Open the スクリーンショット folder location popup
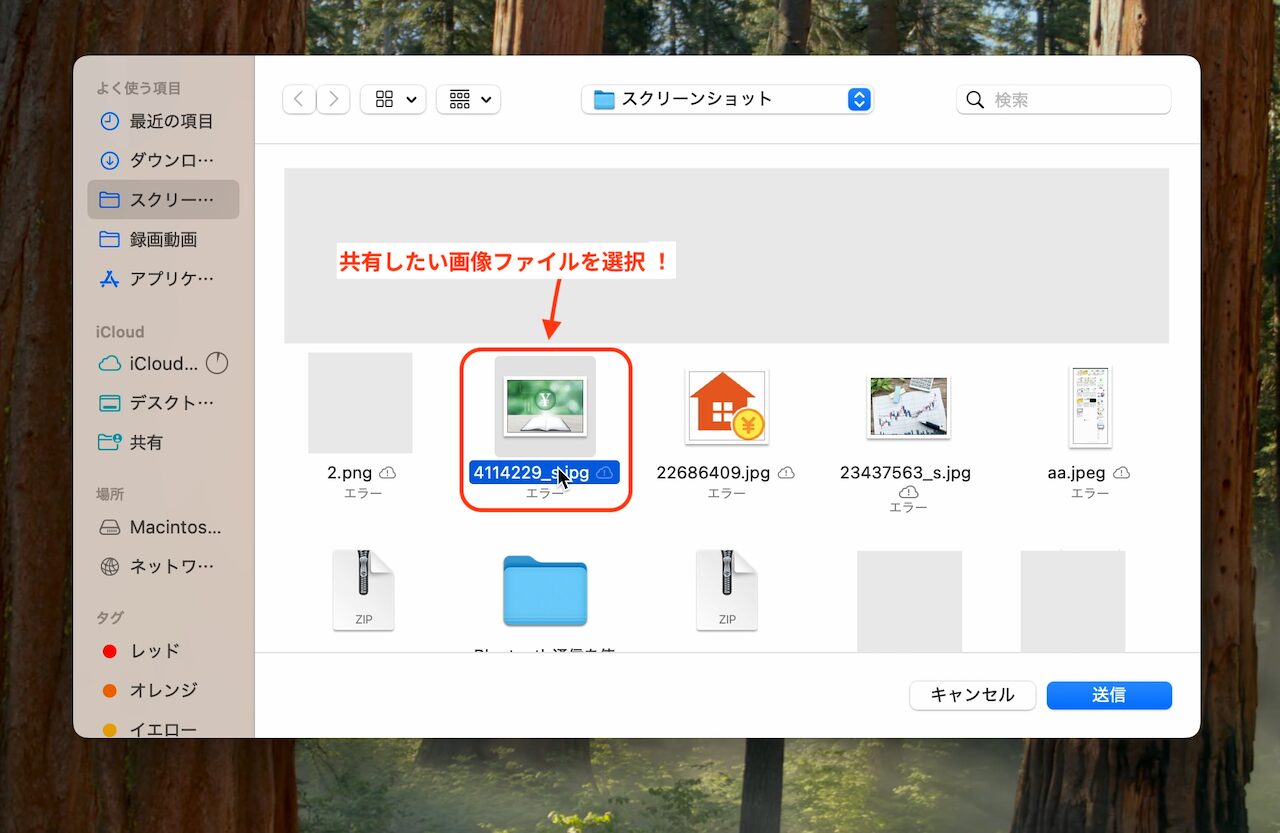The width and height of the screenshot is (1280, 833). tap(727, 99)
